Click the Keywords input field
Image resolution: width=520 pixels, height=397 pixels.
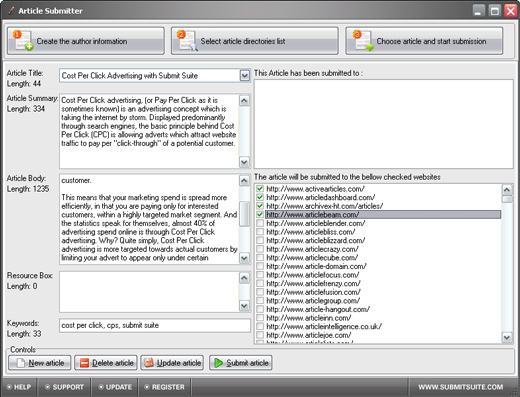155,325
